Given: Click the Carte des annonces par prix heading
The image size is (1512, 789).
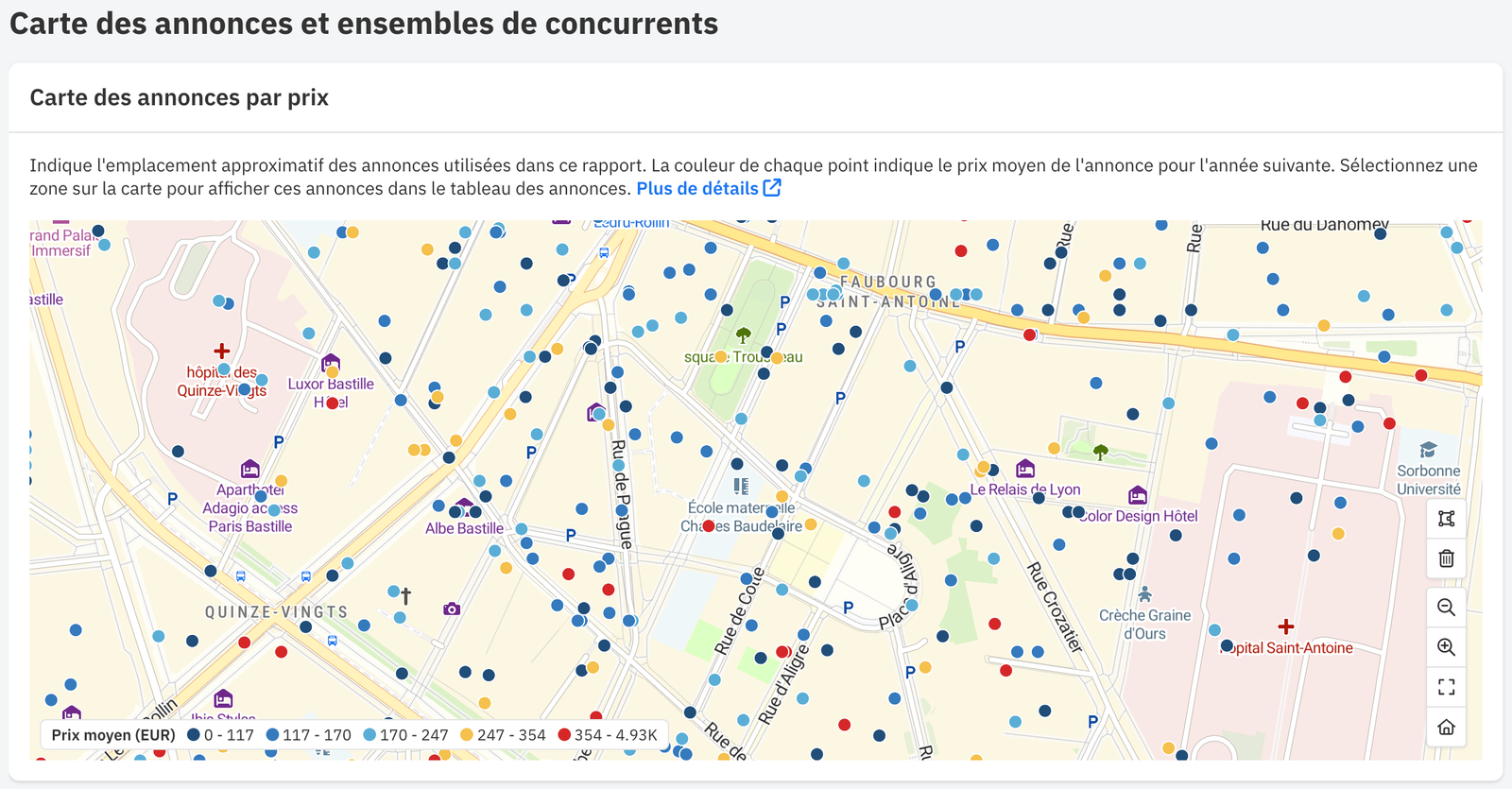Looking at the screenshot, I should coord(180,97).
